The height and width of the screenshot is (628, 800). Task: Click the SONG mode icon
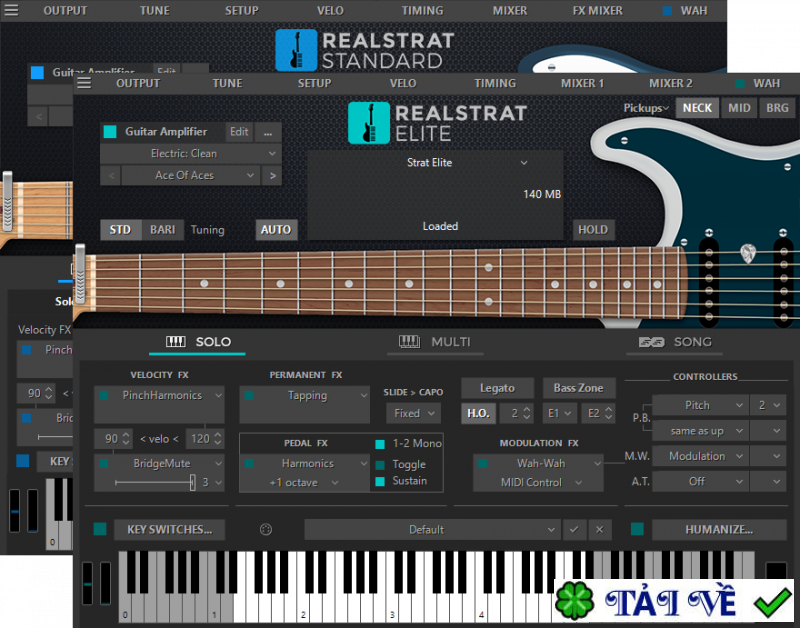coord(652,342)
